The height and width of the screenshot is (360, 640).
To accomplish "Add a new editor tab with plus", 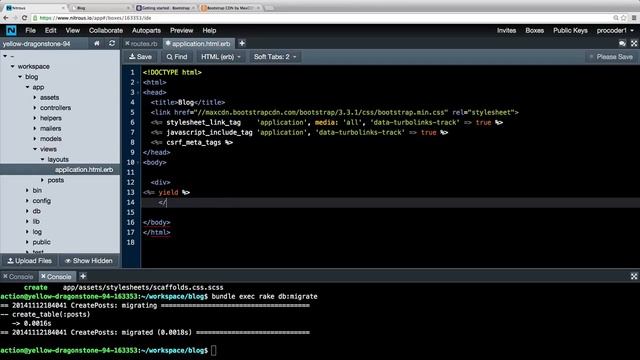I will [x=242, y=43].
